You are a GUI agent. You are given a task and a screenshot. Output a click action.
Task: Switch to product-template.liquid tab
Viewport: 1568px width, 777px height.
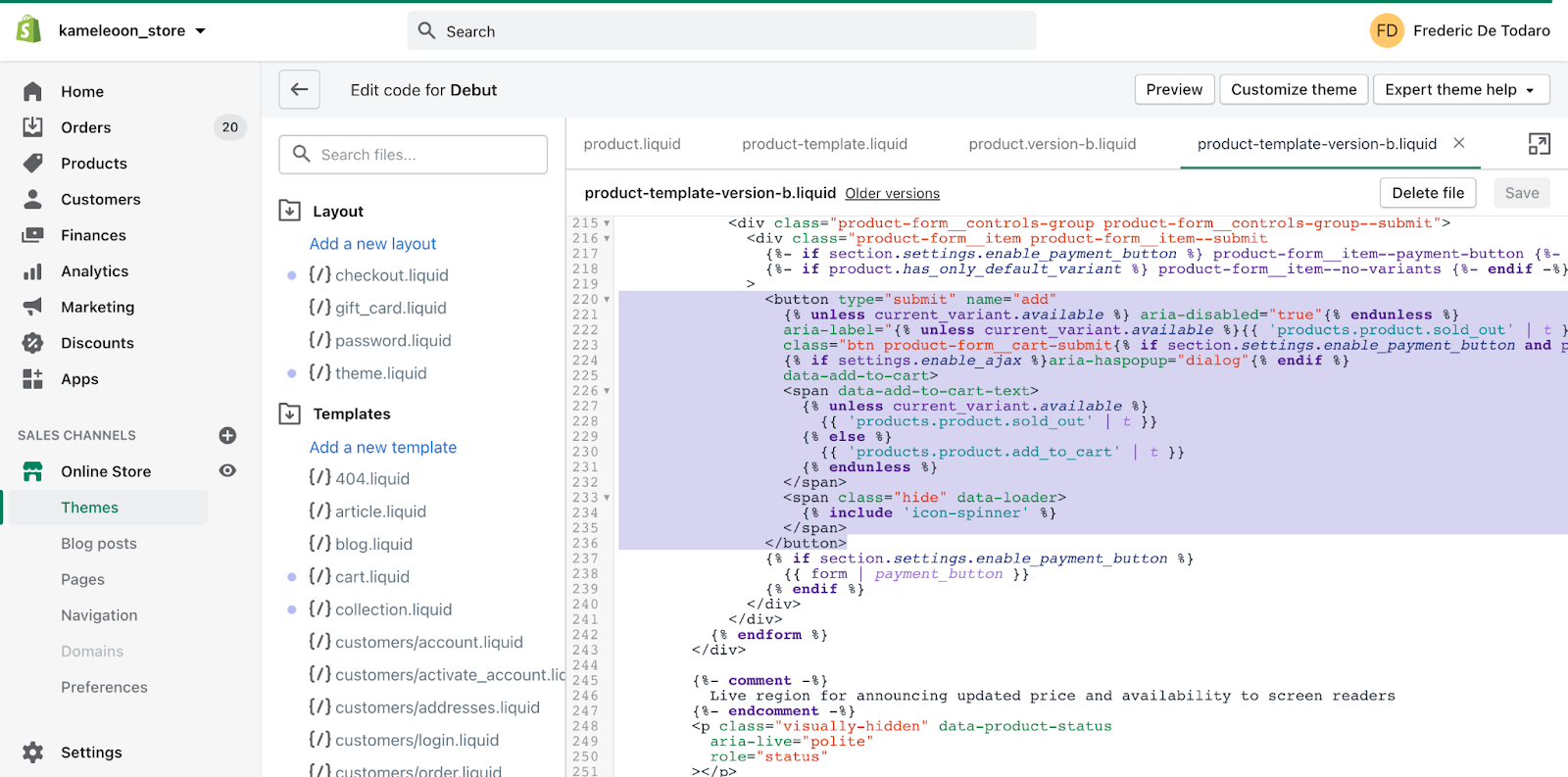[x=824, y=144]
